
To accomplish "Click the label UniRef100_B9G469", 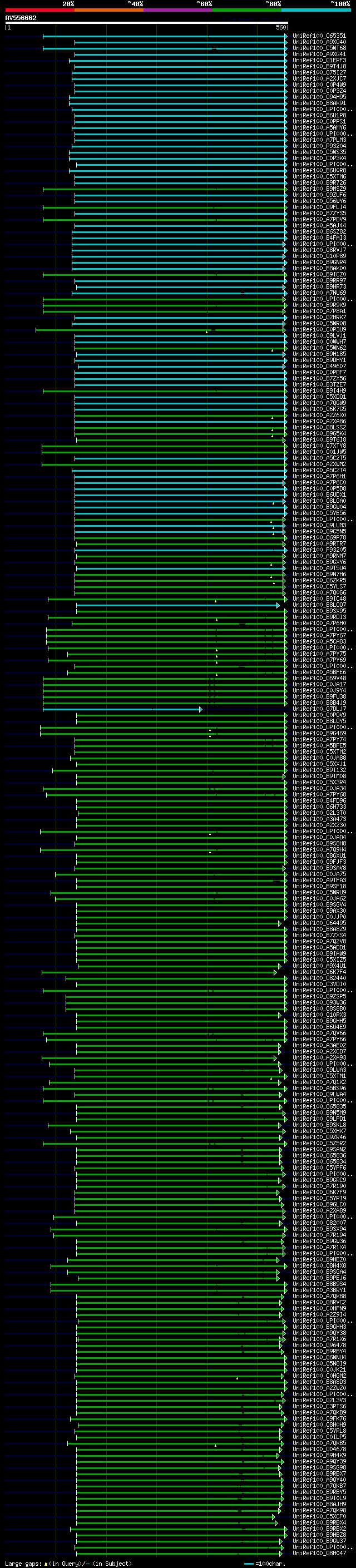I will pos(319,734).
